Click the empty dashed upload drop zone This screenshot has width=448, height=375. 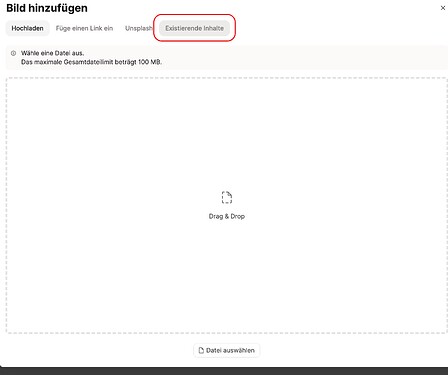tap(227, 205)
